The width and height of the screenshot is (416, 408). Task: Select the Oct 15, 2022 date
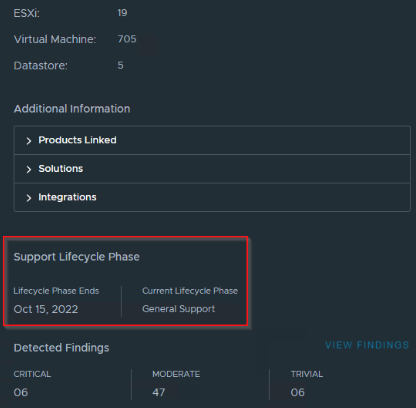pyautogui.click(x=46, y=309)
